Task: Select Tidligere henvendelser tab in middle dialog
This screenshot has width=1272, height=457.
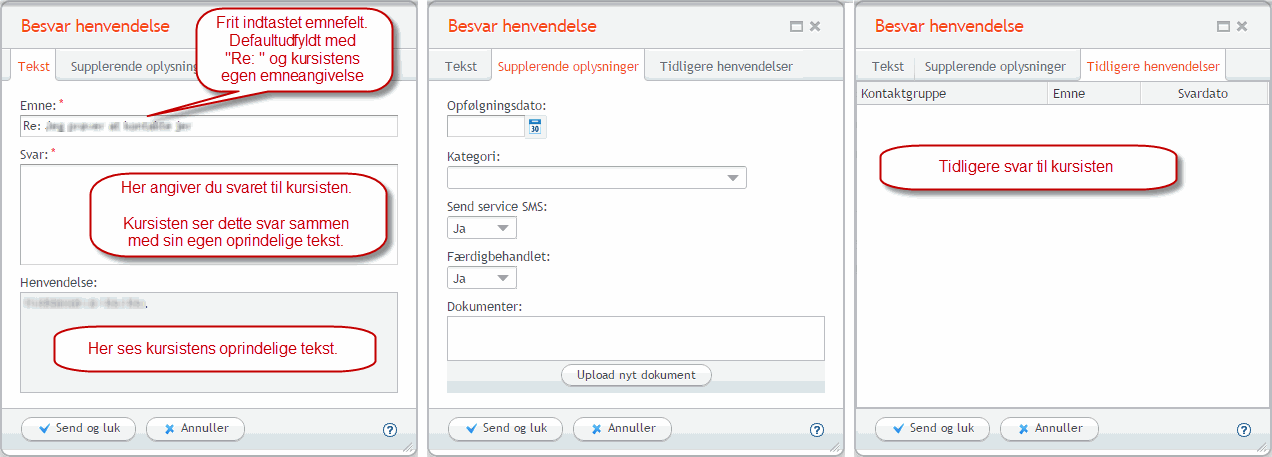Action: 726,67
